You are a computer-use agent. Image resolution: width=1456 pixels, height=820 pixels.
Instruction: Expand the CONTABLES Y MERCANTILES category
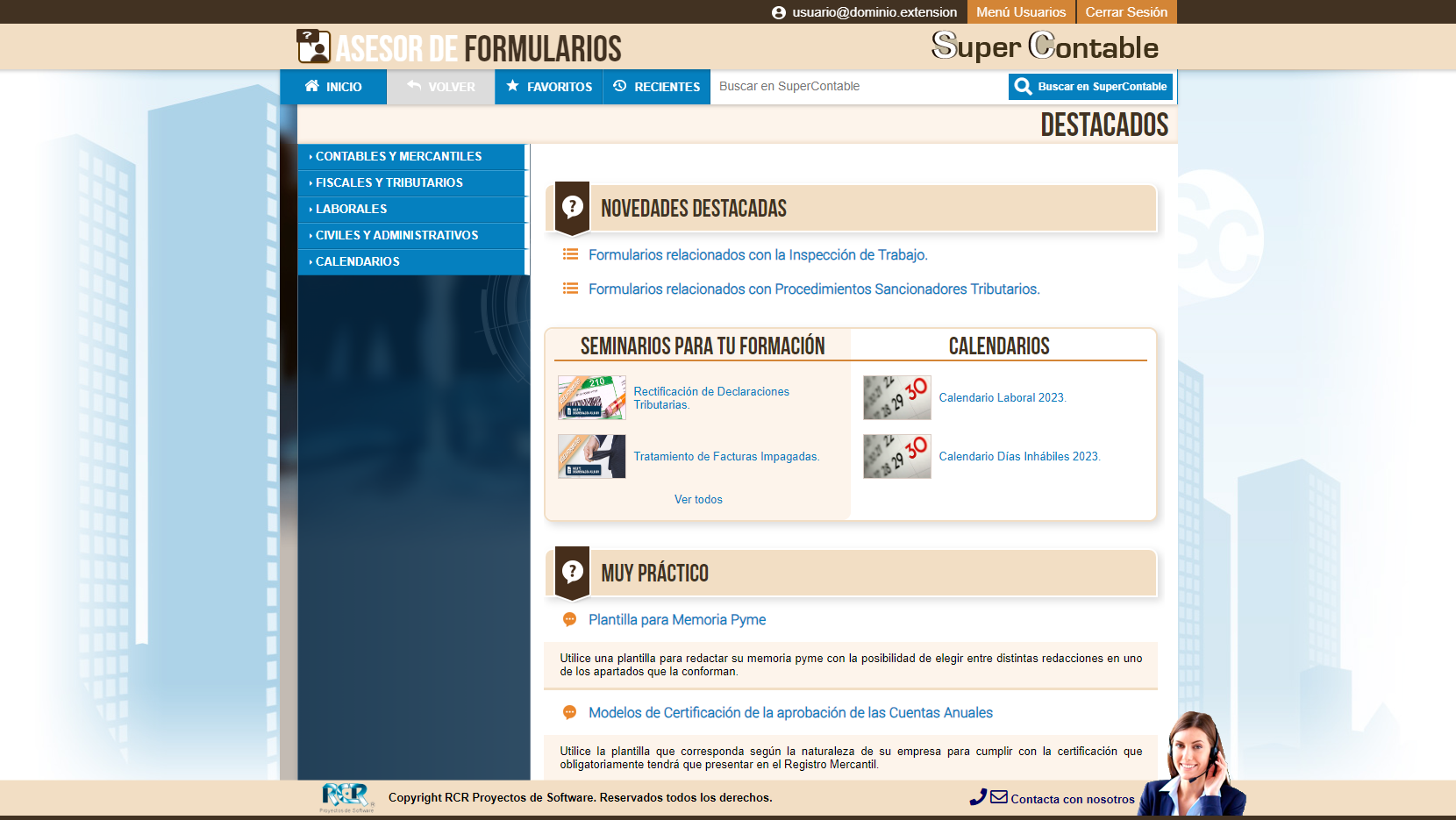(411, 157)
